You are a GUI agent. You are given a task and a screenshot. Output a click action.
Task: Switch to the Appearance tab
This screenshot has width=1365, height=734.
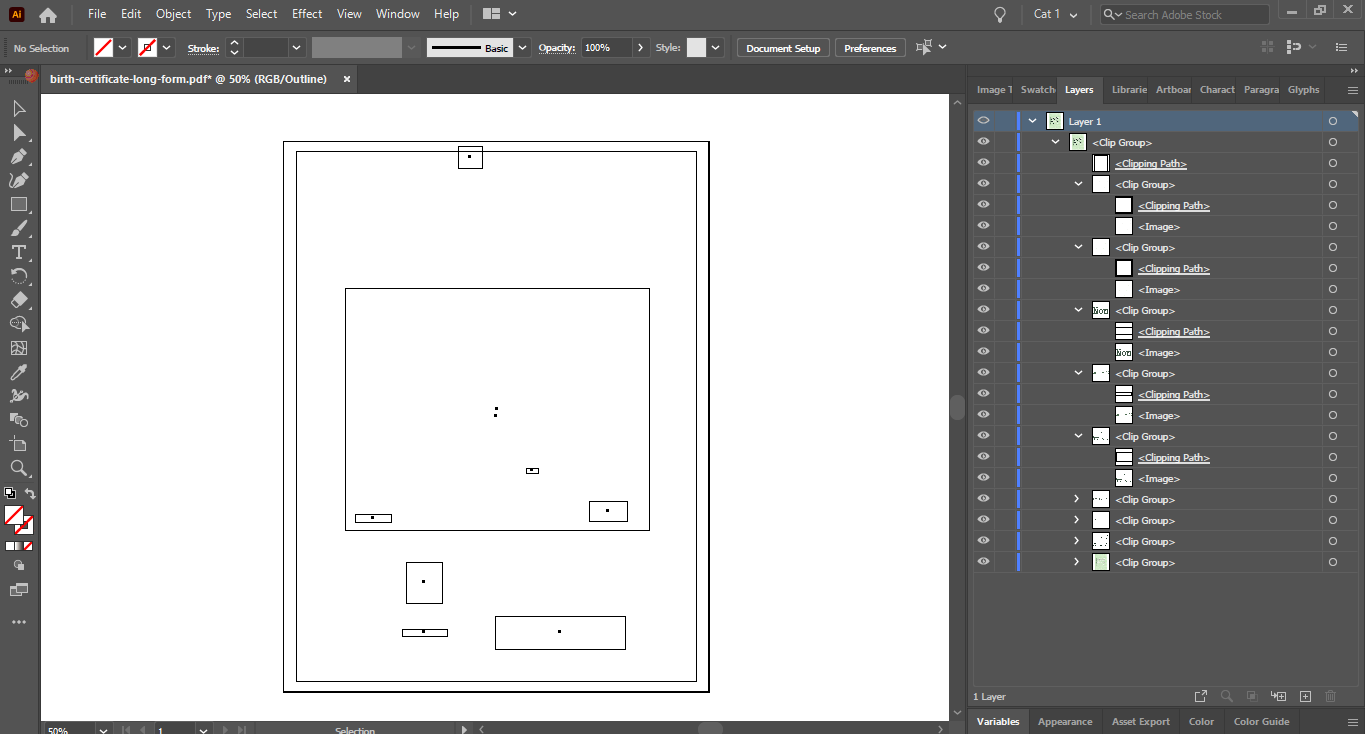coord(1064,721)
